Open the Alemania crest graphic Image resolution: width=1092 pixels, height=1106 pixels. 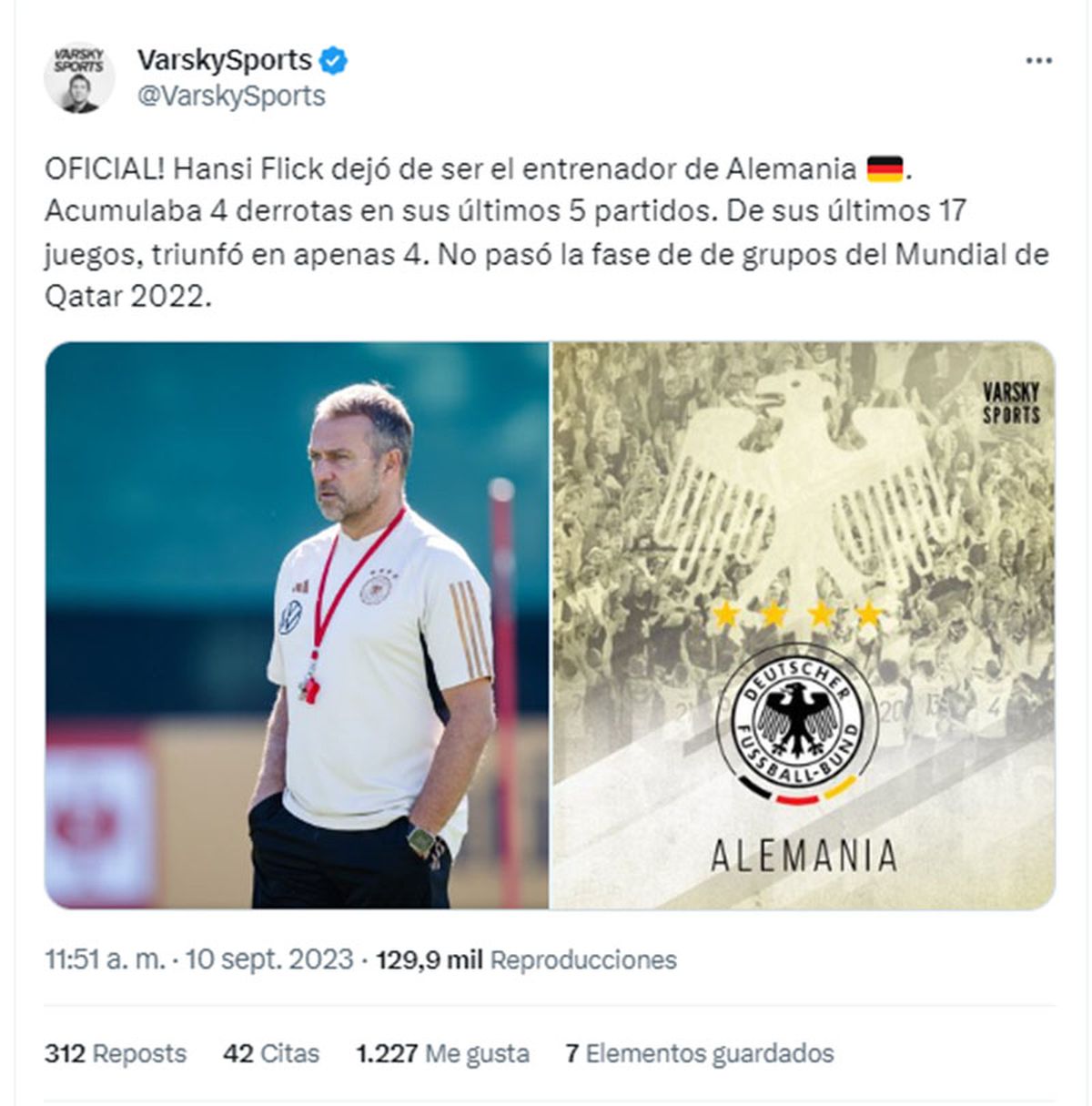click(804, 625)
